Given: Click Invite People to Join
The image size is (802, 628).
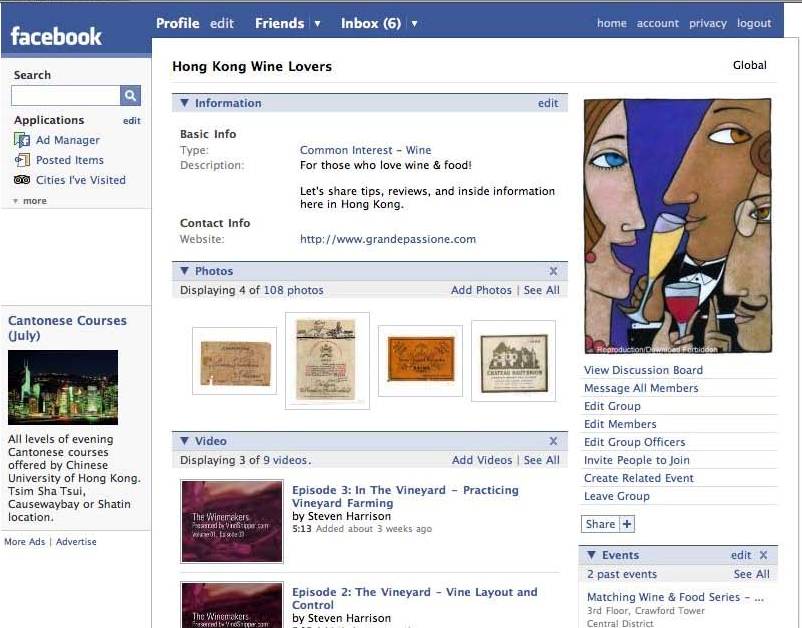Looking at the screenshot, I should click(636, 460).
